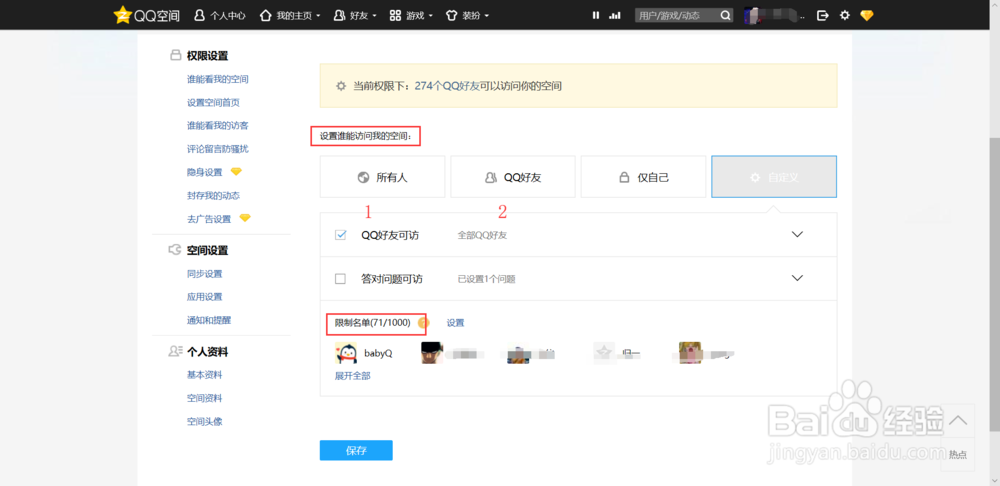Screen dimensions: 1000x486
Task: Open 评论留言防骚扰 setting
Action: (x=217, y=149)
